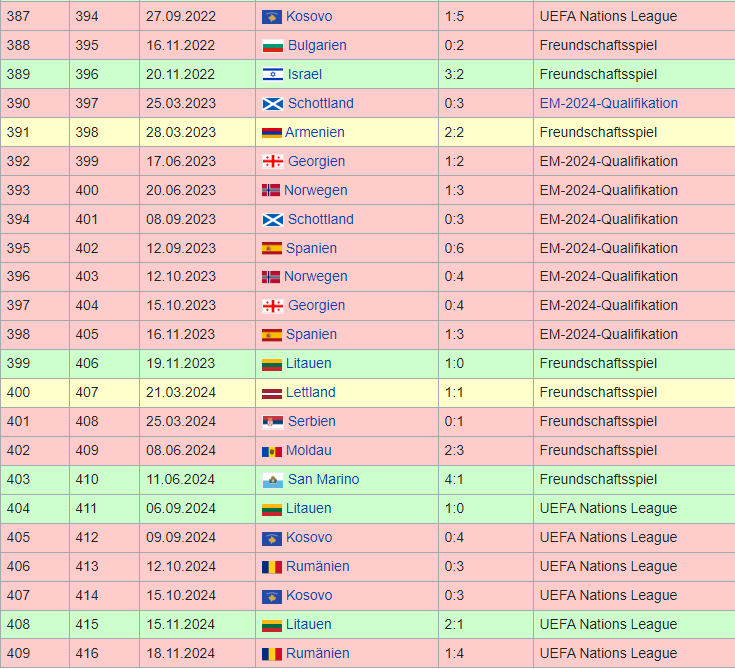
Task: Open the Serbien link
Action: (x=312, y=422)
